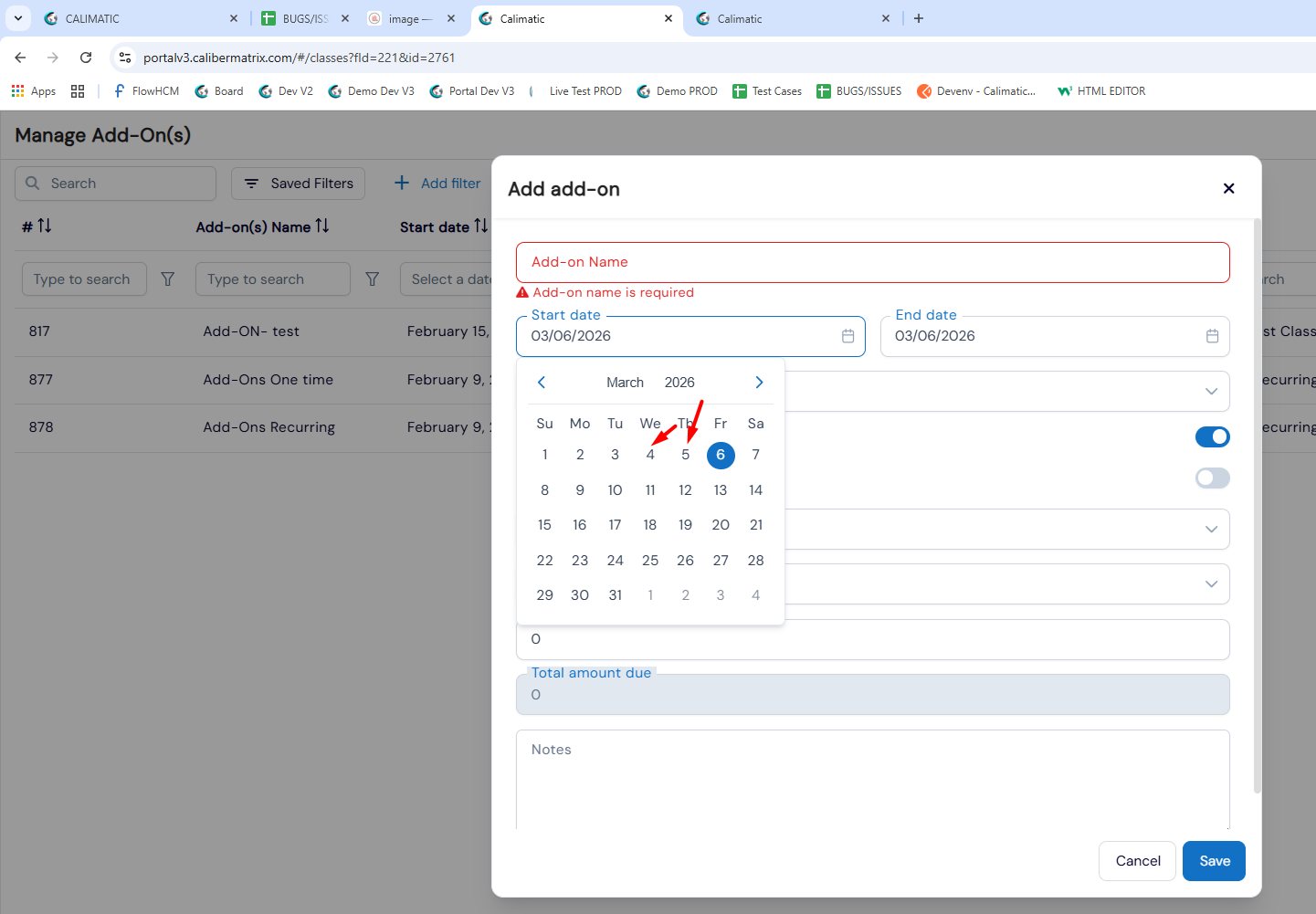Sort by the # column

(x=45, y=226)
